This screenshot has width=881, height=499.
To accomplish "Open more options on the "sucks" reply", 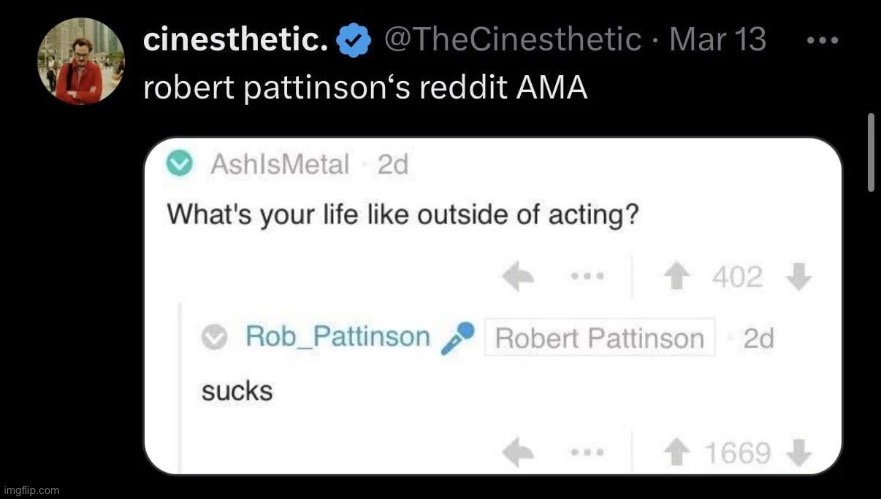I will pyautogui.click(x=583, y=454).
